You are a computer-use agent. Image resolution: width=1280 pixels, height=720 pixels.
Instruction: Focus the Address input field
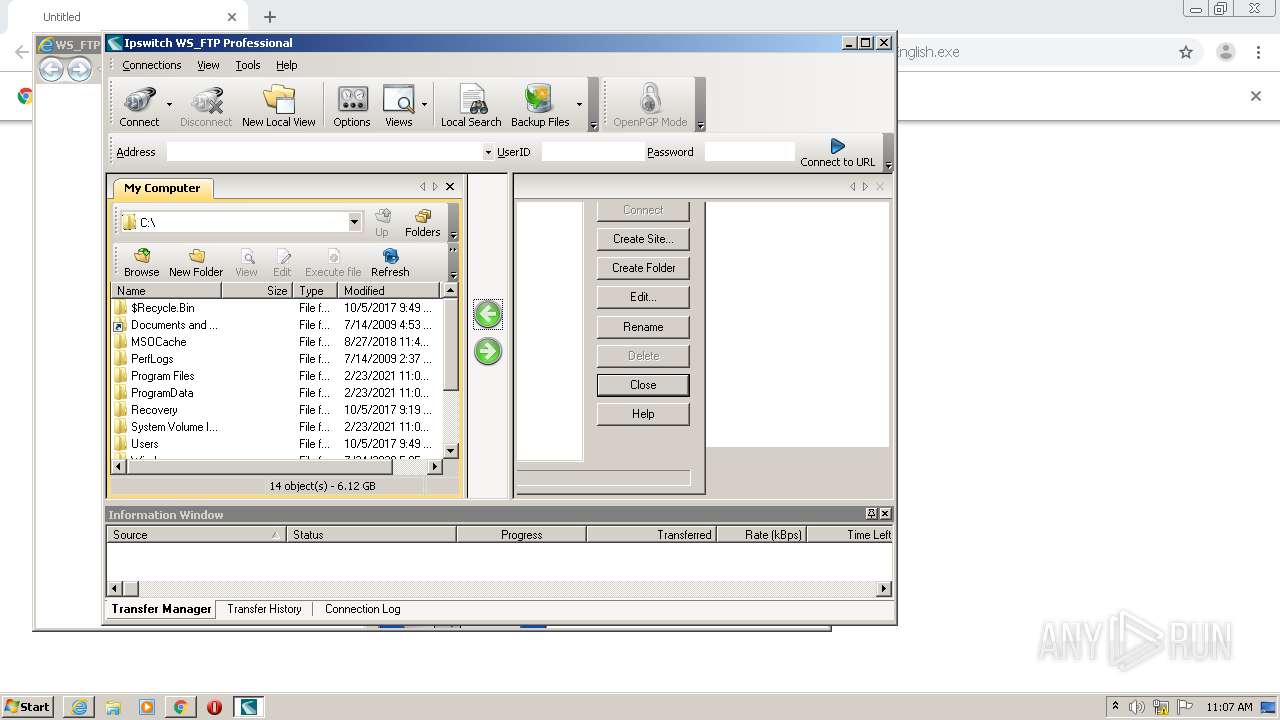pyautogui.click(x=324, y=152)
